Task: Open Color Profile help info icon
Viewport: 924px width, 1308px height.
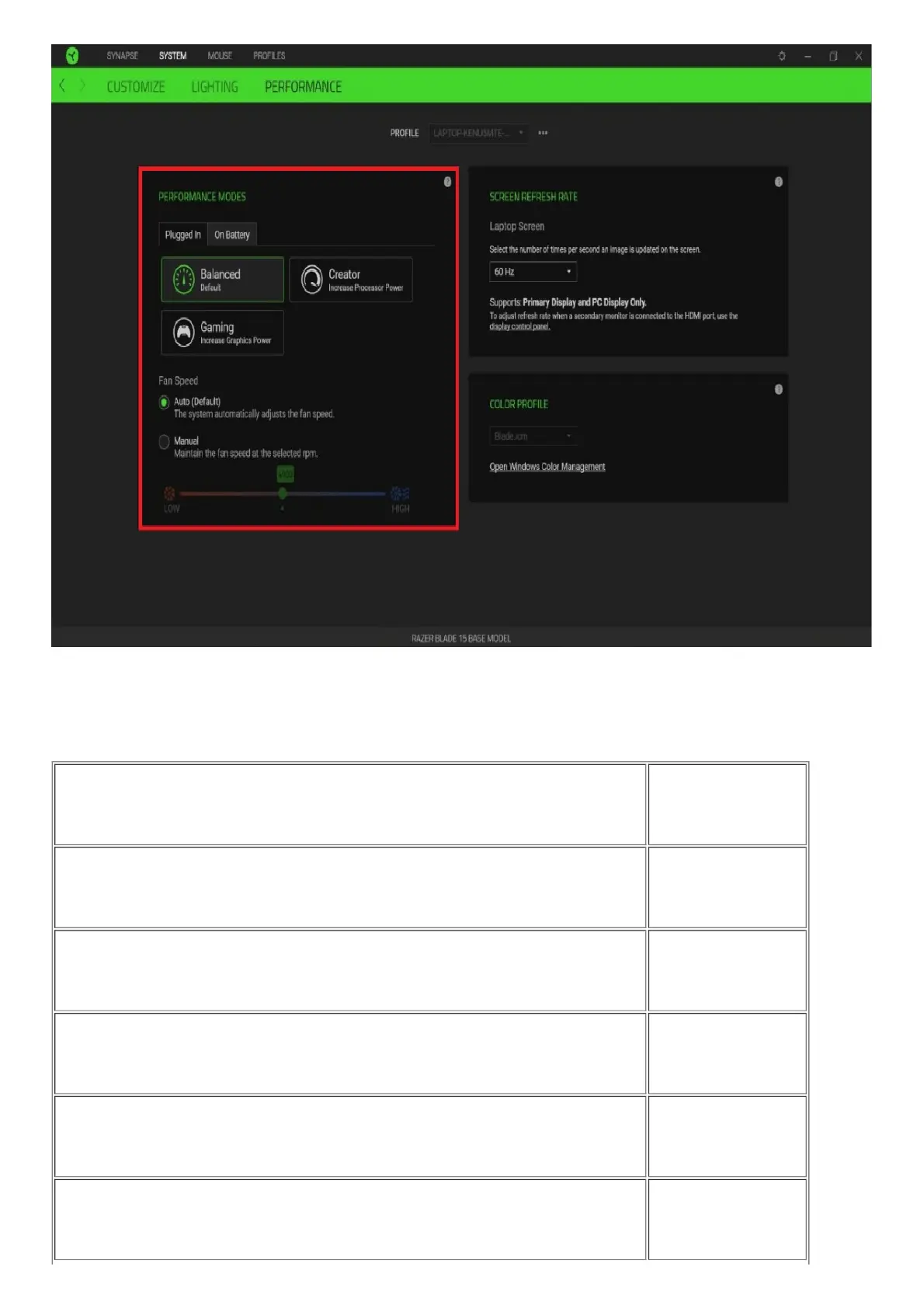Action: (x=778, y=389)
